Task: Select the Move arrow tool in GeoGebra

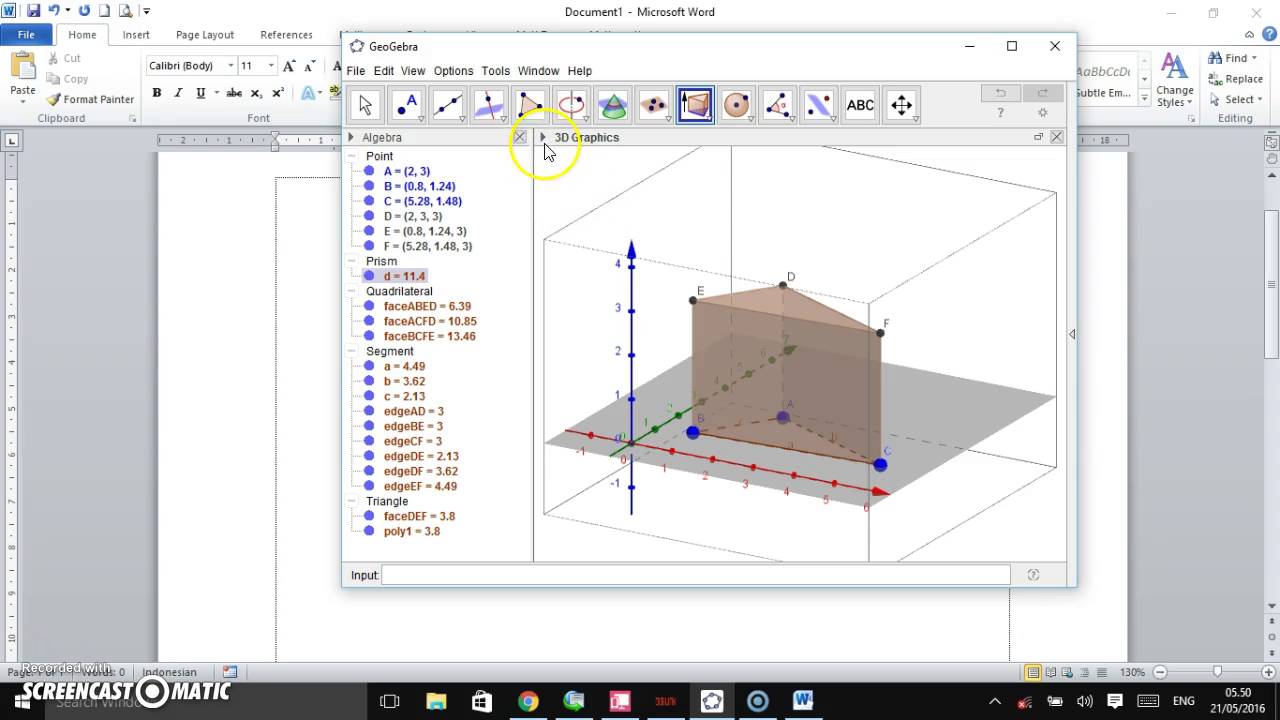Action: coord(365,105)
